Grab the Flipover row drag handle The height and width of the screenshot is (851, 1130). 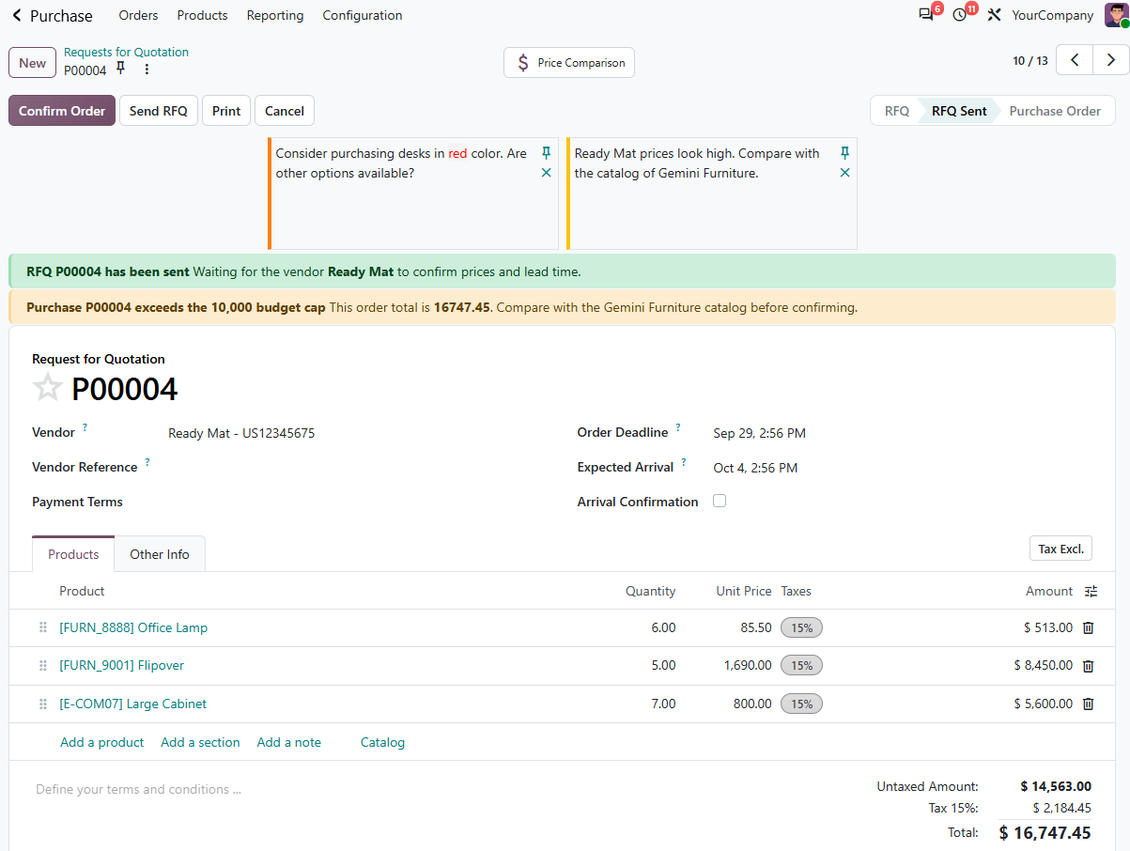pos(43,666)
